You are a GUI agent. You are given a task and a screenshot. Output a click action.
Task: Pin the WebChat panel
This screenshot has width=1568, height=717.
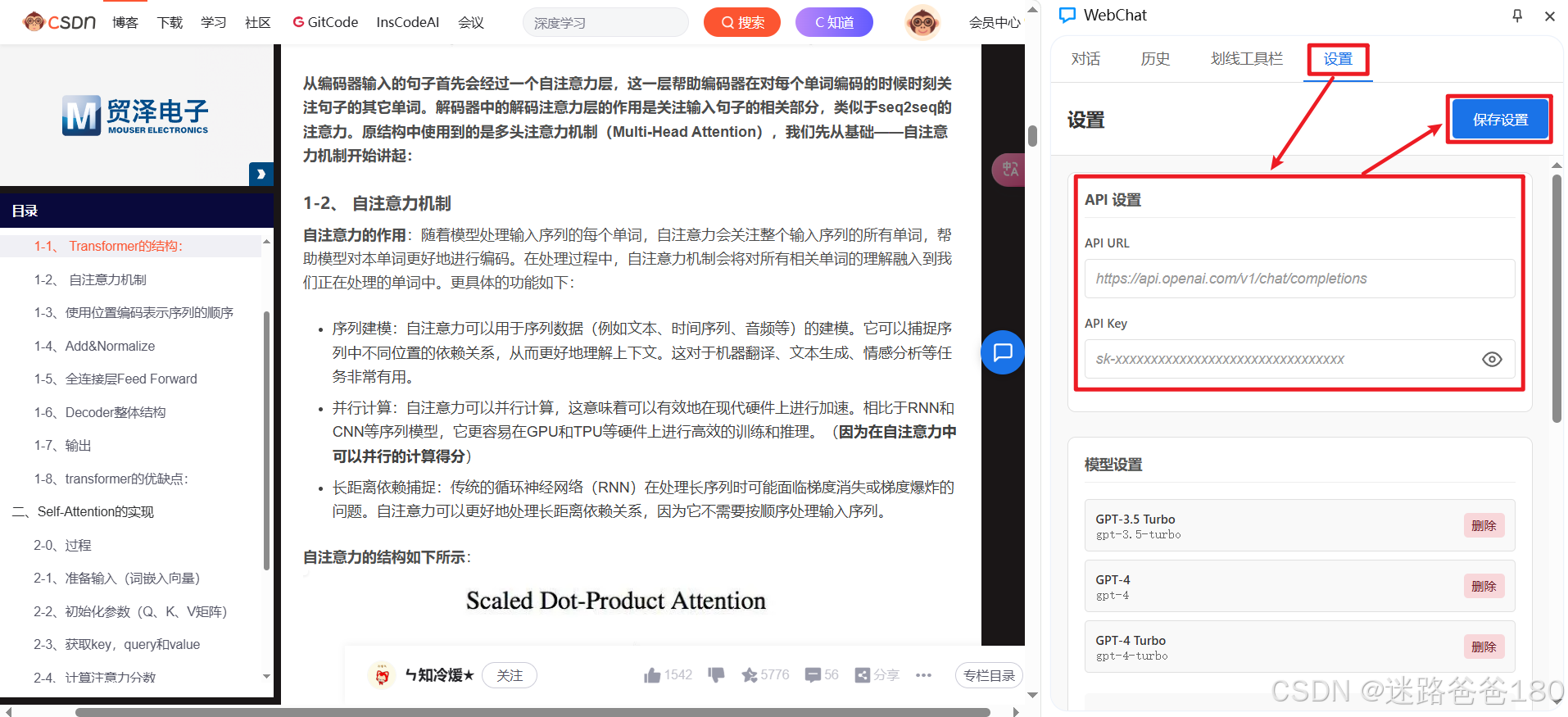tap(1517, 16)
